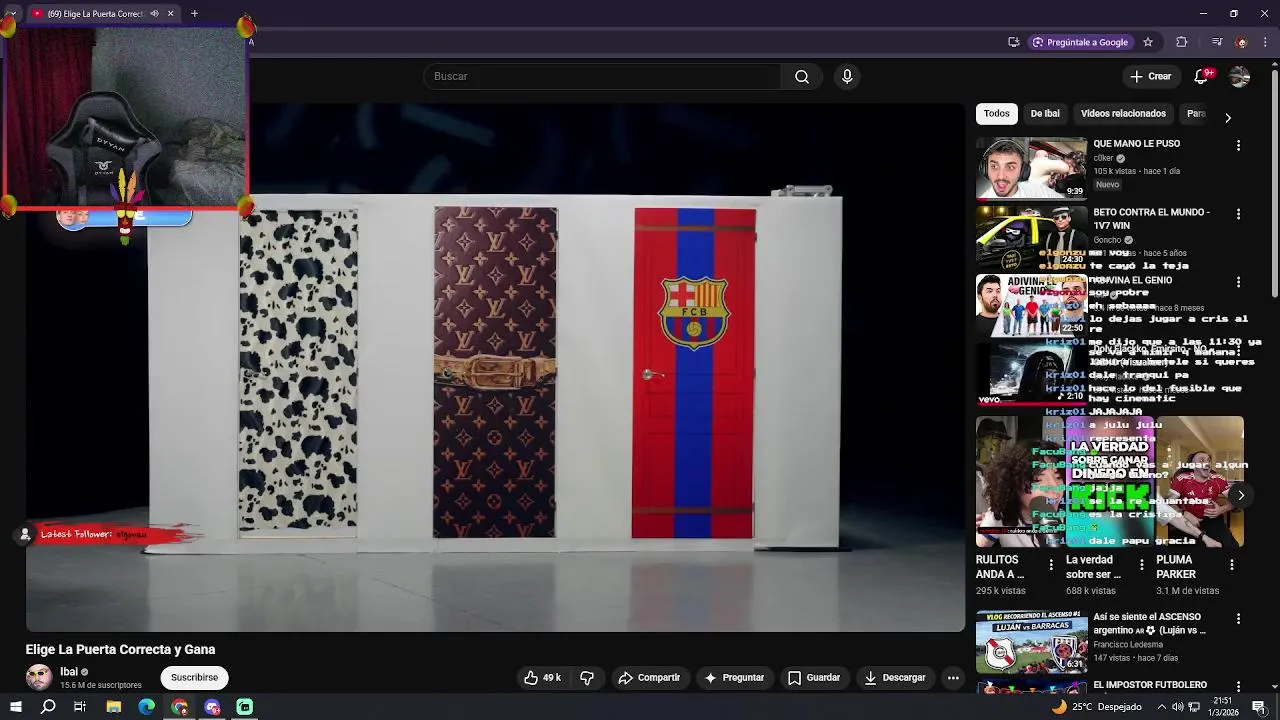This screenshot has height=720, width=1280.
Task: Open BETO CONTRA EL MUNDO thumbnail
Action: [x=1031, y=237]
